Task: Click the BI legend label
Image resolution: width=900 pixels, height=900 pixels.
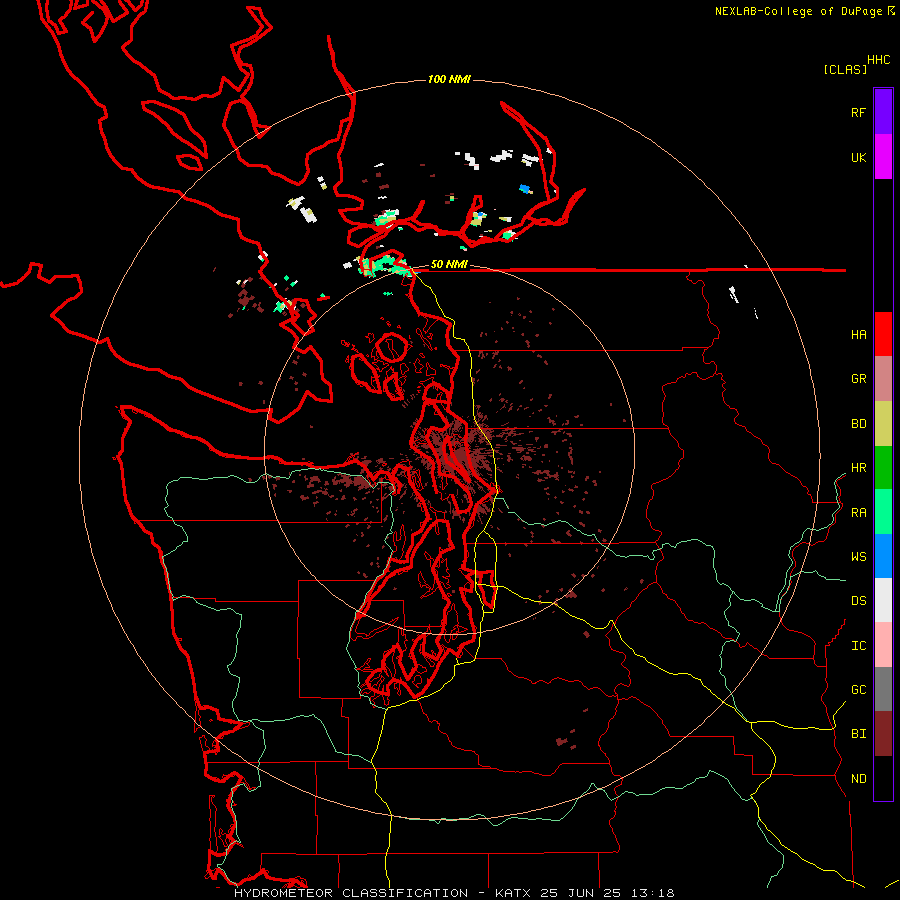Action: (858, 734)
